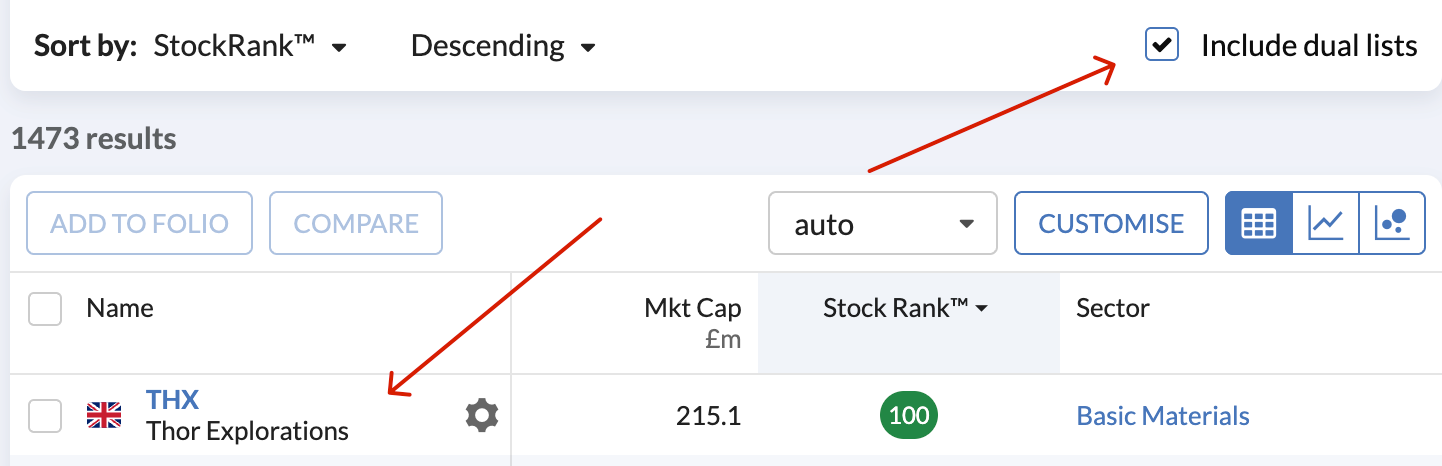Tick the select-all checkbox beside Name
Screen dimensions: 1442x466
[45, 309]
